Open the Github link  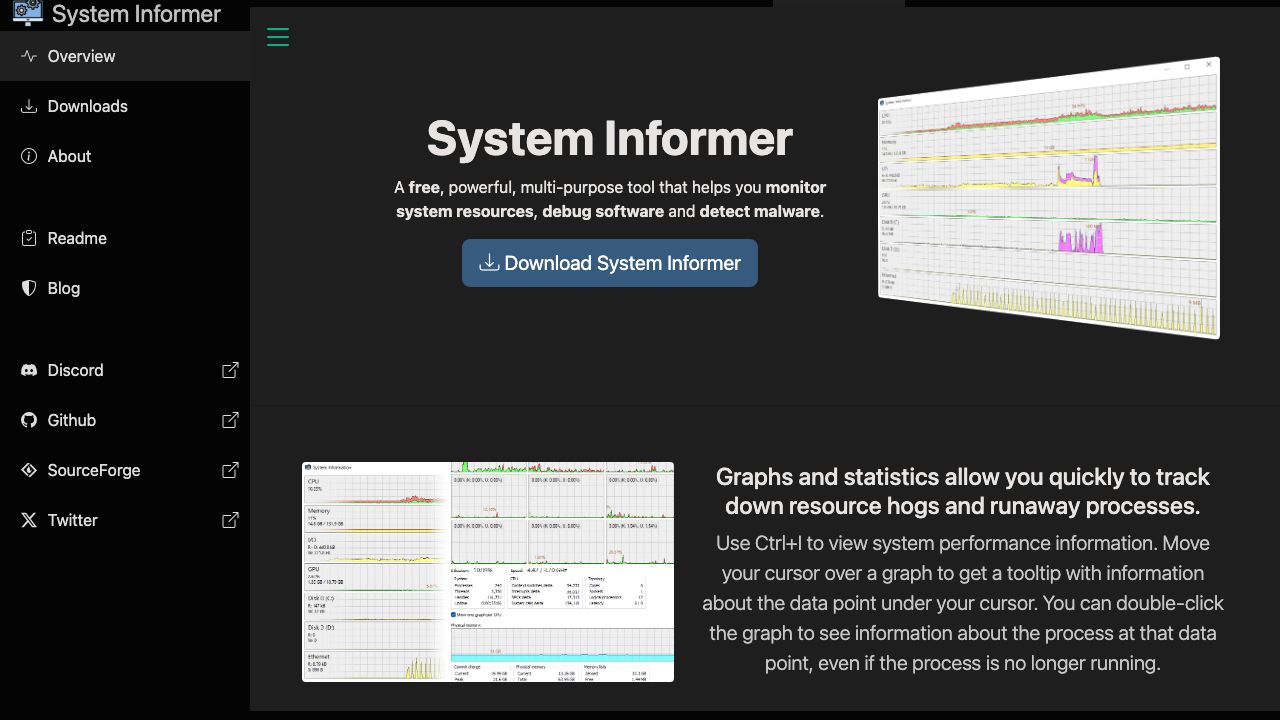125,420
